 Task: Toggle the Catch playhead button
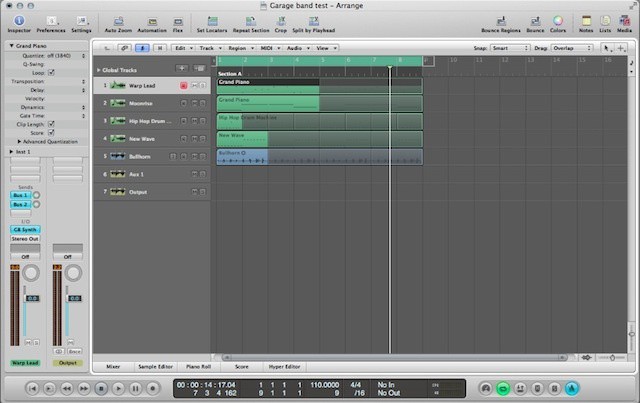[x=142, y=48]
